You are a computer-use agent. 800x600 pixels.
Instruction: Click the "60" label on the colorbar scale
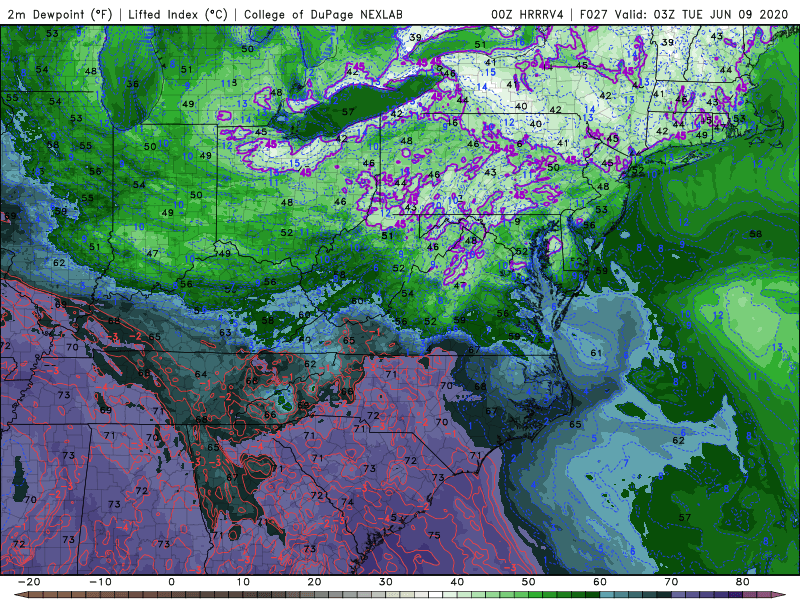pos(600,582)
